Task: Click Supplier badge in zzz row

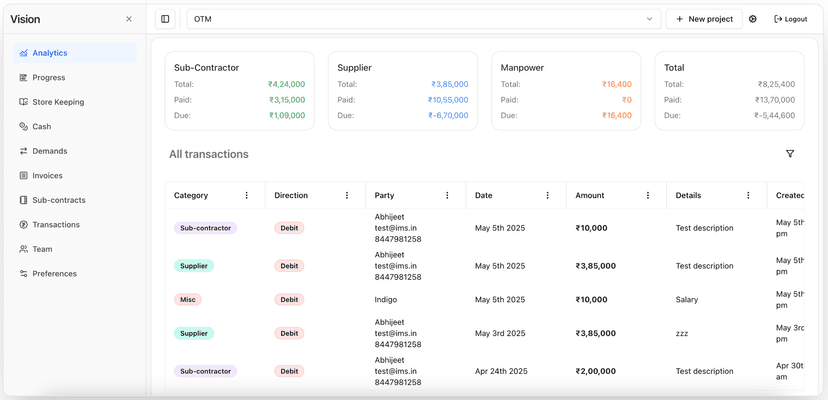Action: coord(194,333)
